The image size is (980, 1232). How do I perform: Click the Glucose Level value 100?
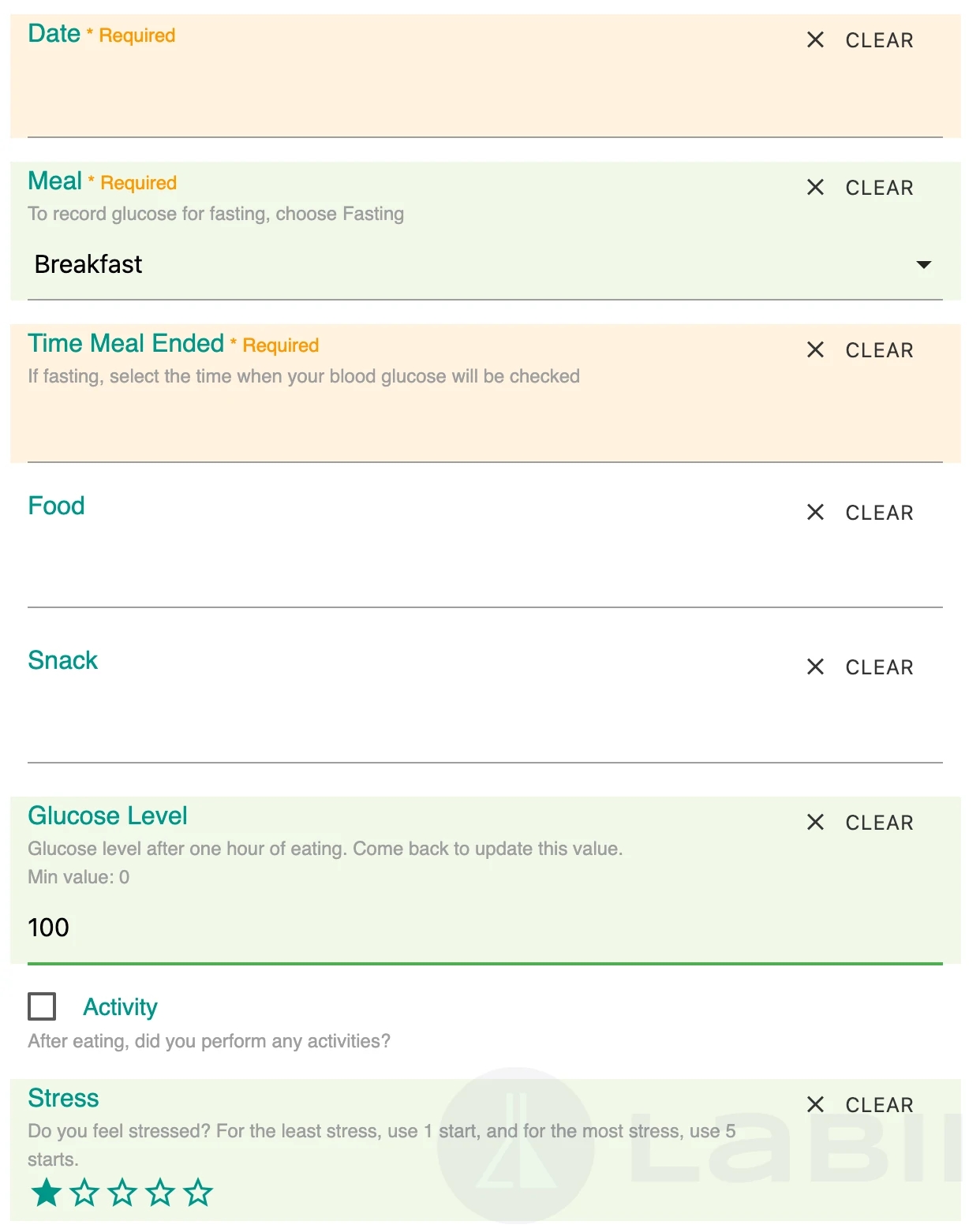tap(49, 928)
